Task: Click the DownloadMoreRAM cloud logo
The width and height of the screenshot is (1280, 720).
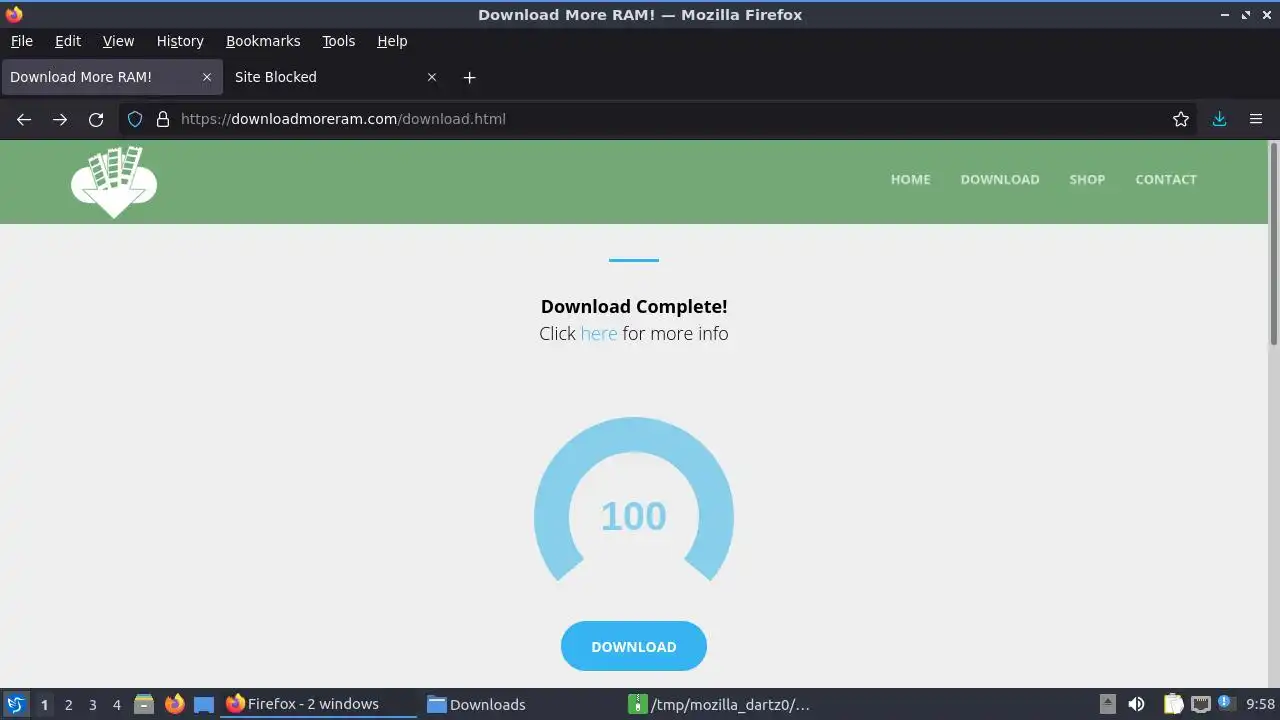Action: coord(114,182)
